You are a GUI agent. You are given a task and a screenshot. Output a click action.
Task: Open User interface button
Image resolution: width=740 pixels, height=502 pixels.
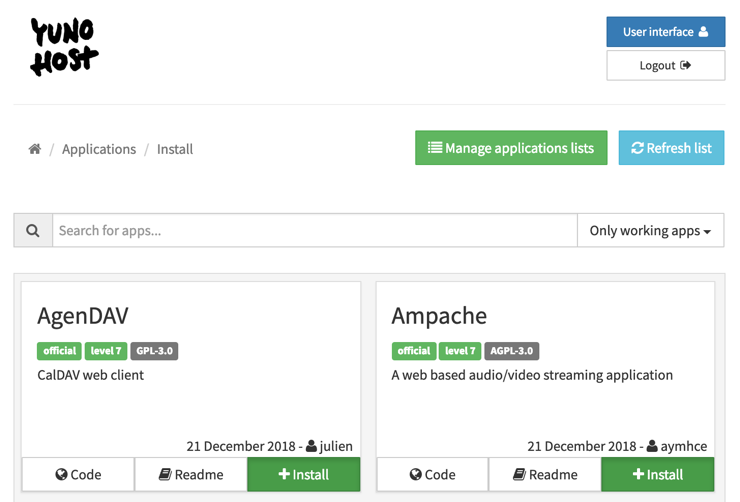coord(665,32)
